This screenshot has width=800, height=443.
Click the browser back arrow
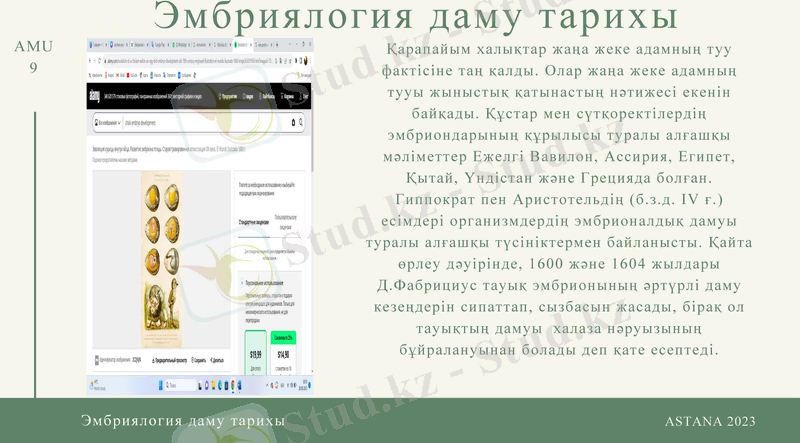point(91,60)
